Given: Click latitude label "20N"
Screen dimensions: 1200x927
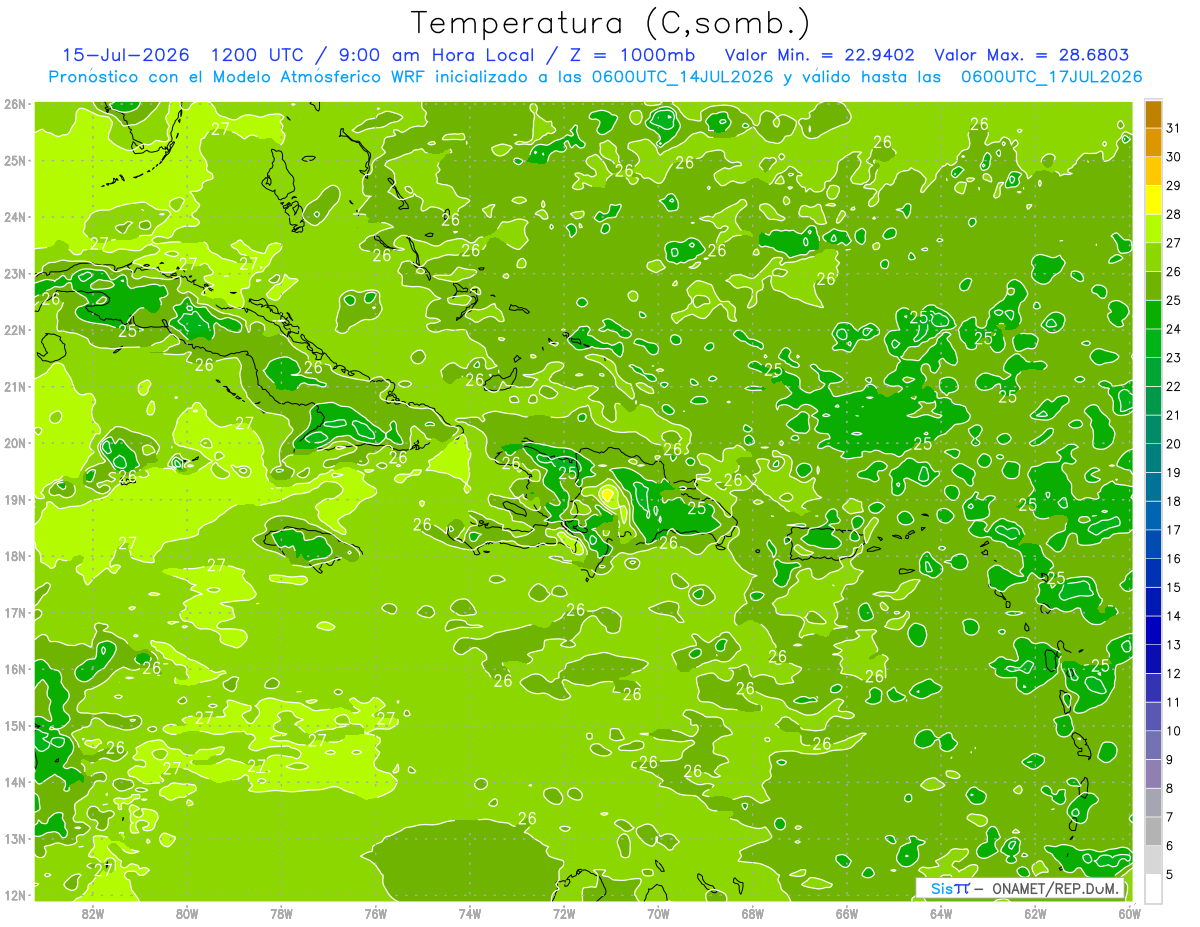Looking at the screenshot, I should point(14,443).
